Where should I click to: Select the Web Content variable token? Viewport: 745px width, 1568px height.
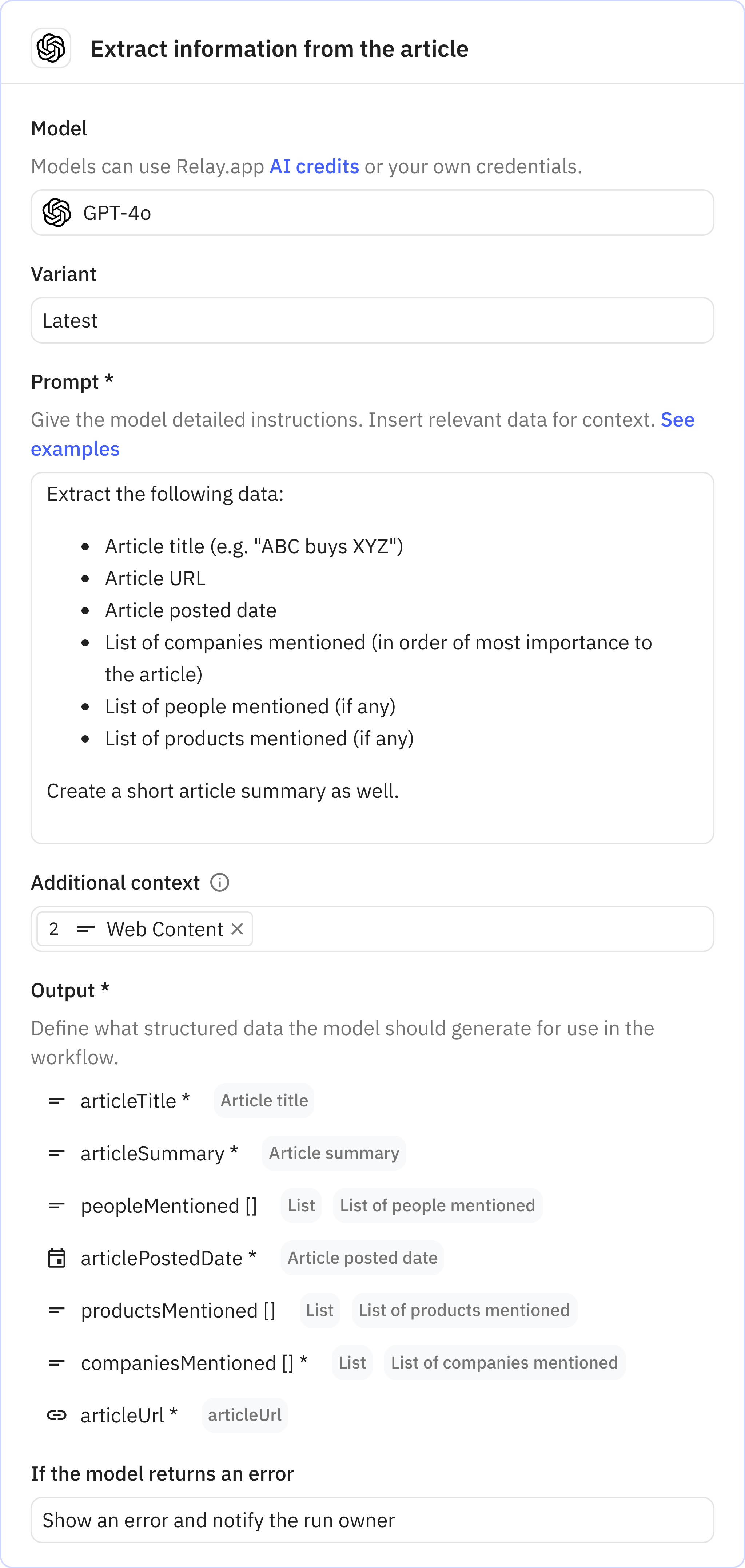tap(164, 928)
